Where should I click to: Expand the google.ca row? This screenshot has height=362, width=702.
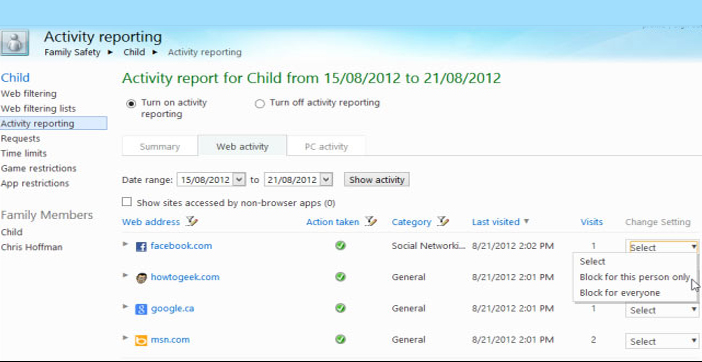125,307
